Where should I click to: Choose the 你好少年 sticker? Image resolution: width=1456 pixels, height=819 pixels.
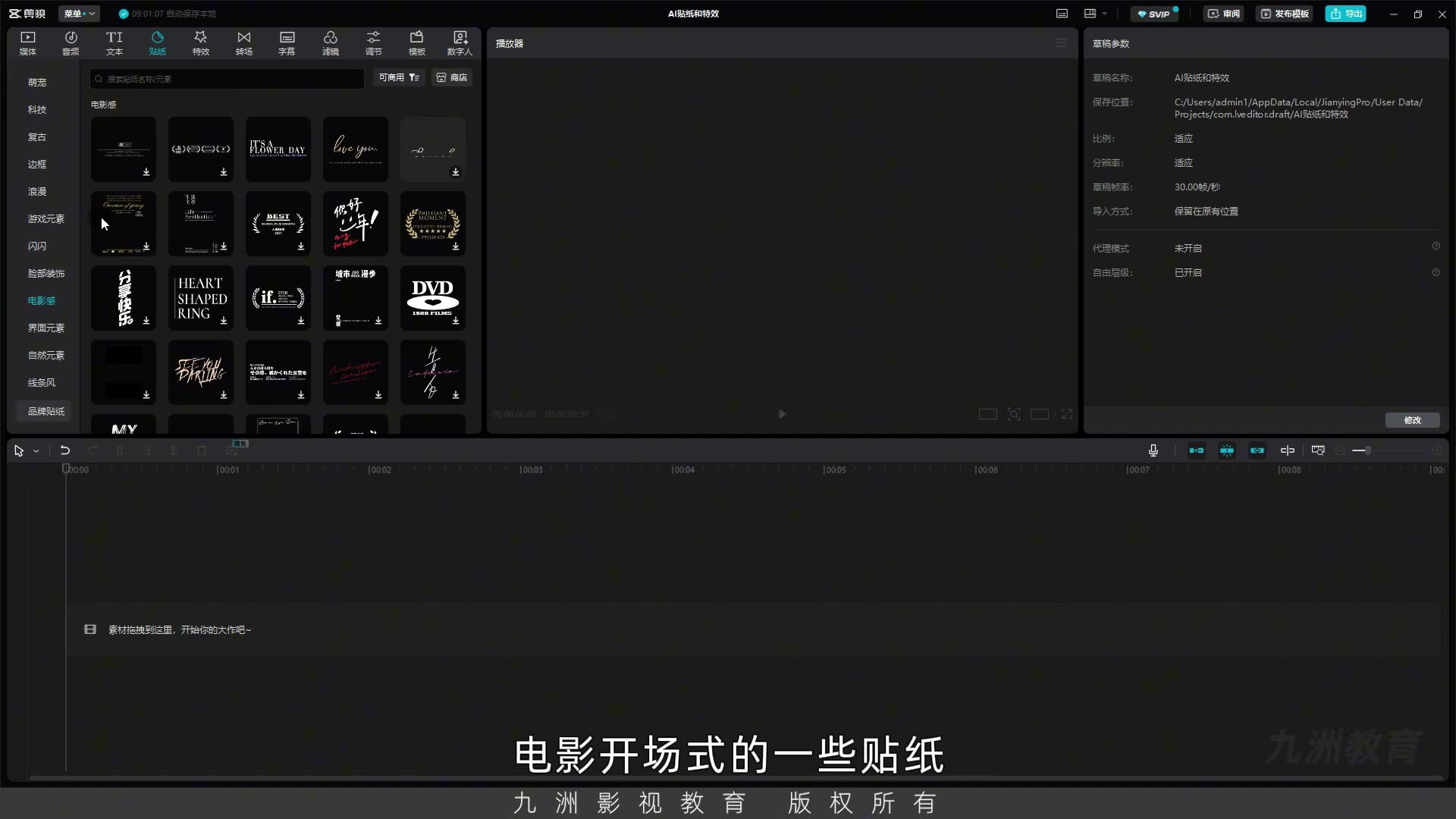tap(356, 223)
